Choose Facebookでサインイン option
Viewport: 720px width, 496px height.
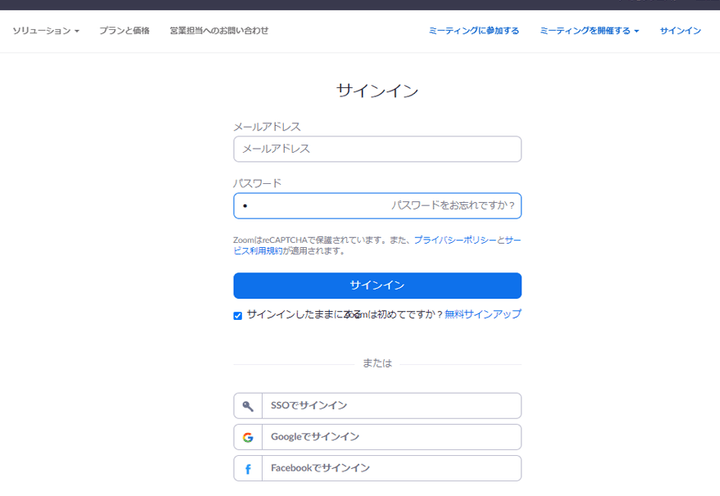point(377,468)
